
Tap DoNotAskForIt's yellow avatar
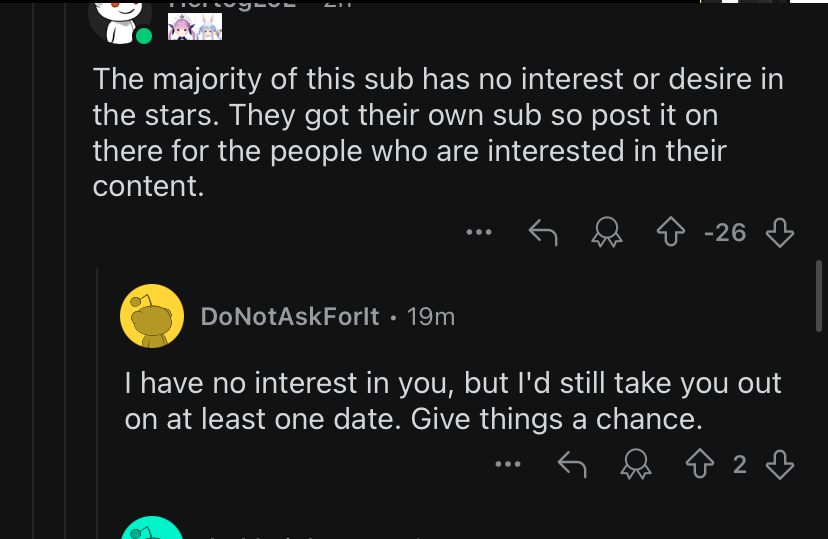[152, 316]
